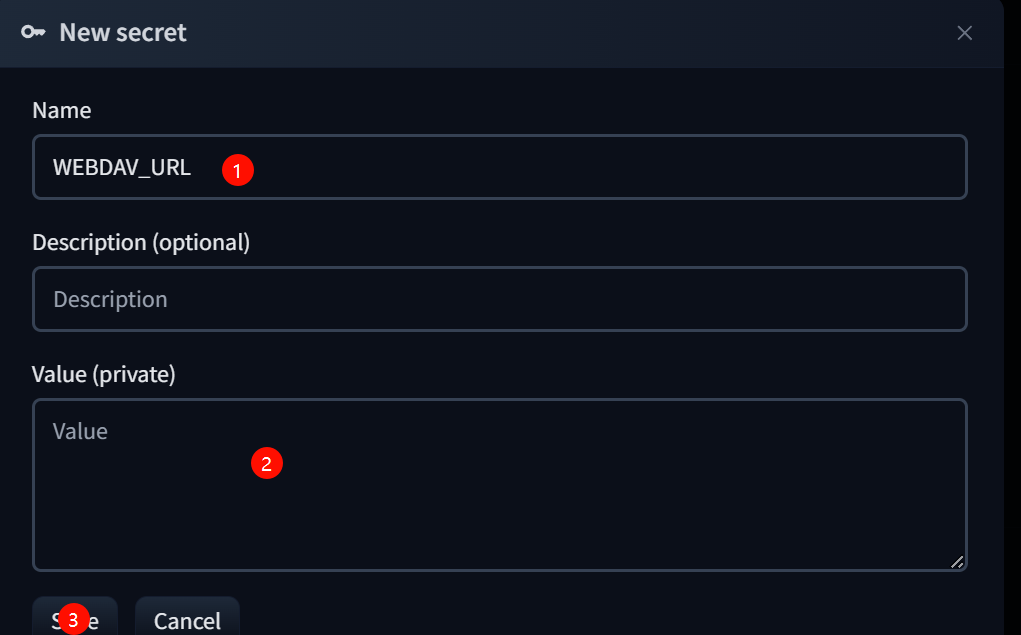Click the Value placeholder text
Image resolution: width=1021 pixels, height=635 pixels.
point(80,431)
